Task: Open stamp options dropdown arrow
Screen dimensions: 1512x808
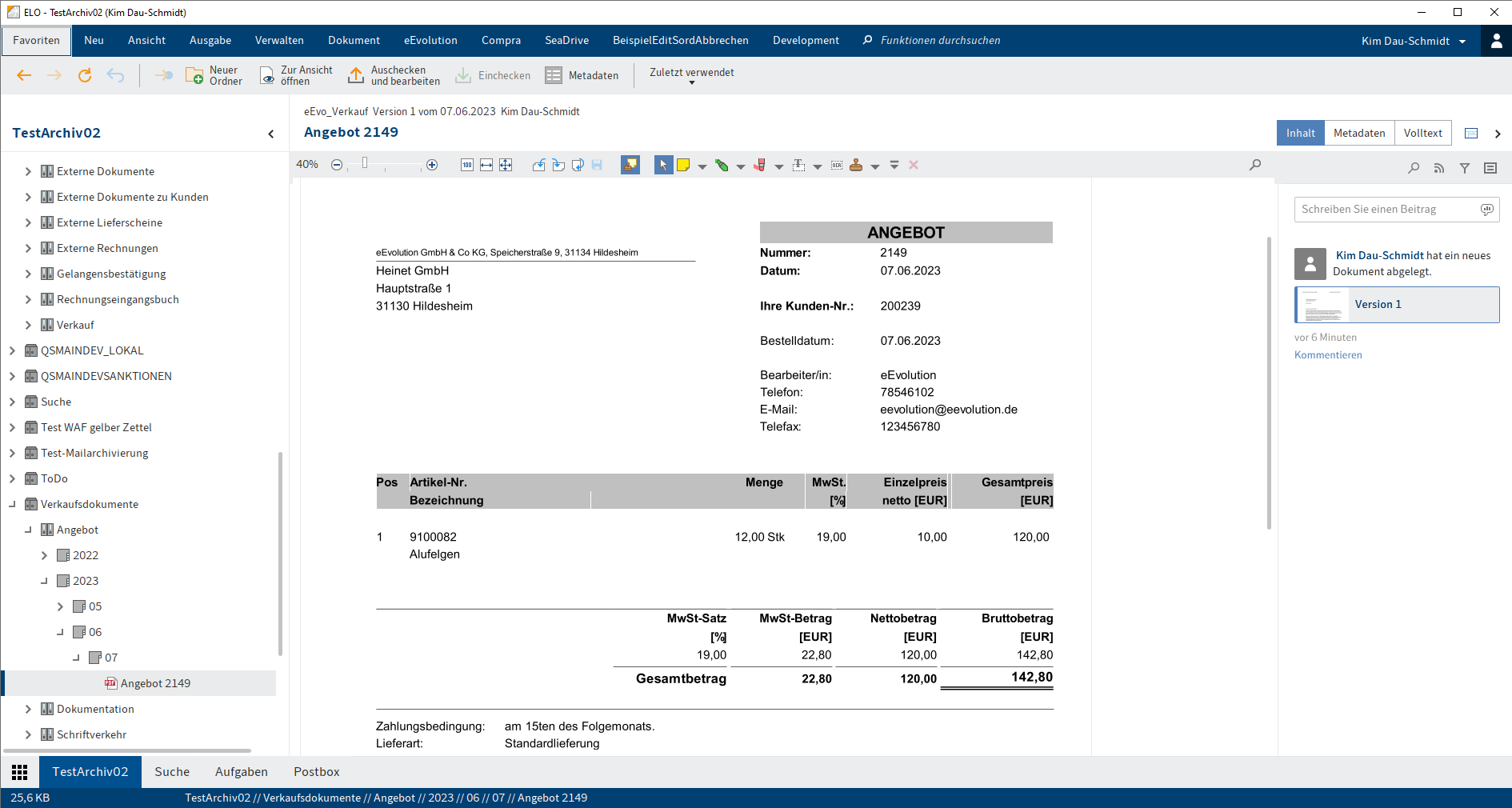Action: [875, 166]
